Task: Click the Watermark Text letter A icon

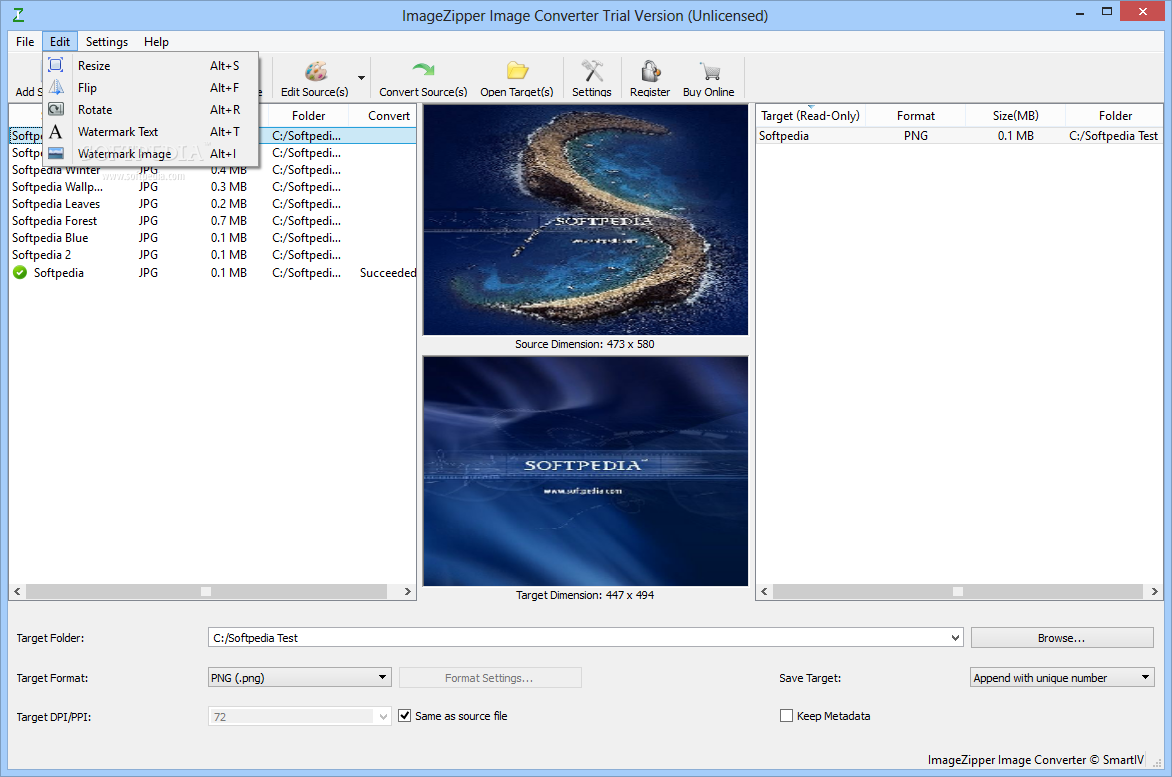Action: (56, 131)
